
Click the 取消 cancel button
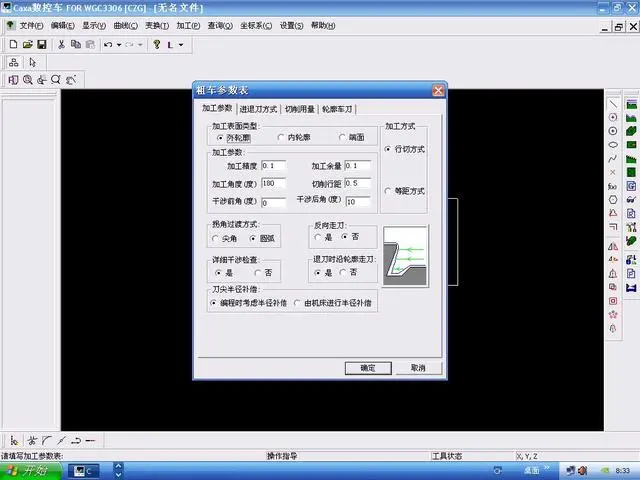click(x=418, y=368)
